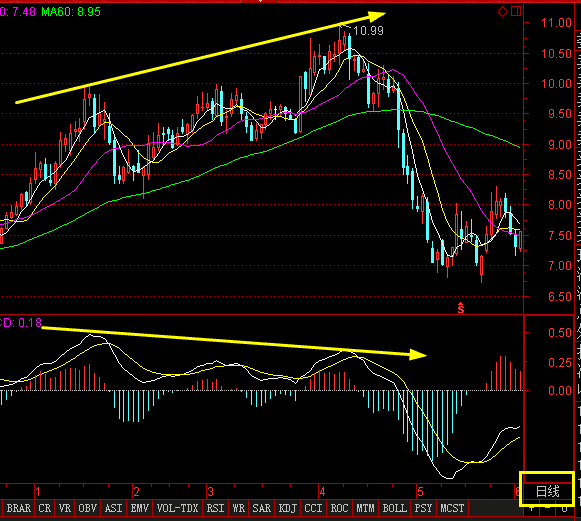Click month 2 marker on the time axis
Image resolution: width=581 pixels, height=521 pixels.
coord(137,492)
